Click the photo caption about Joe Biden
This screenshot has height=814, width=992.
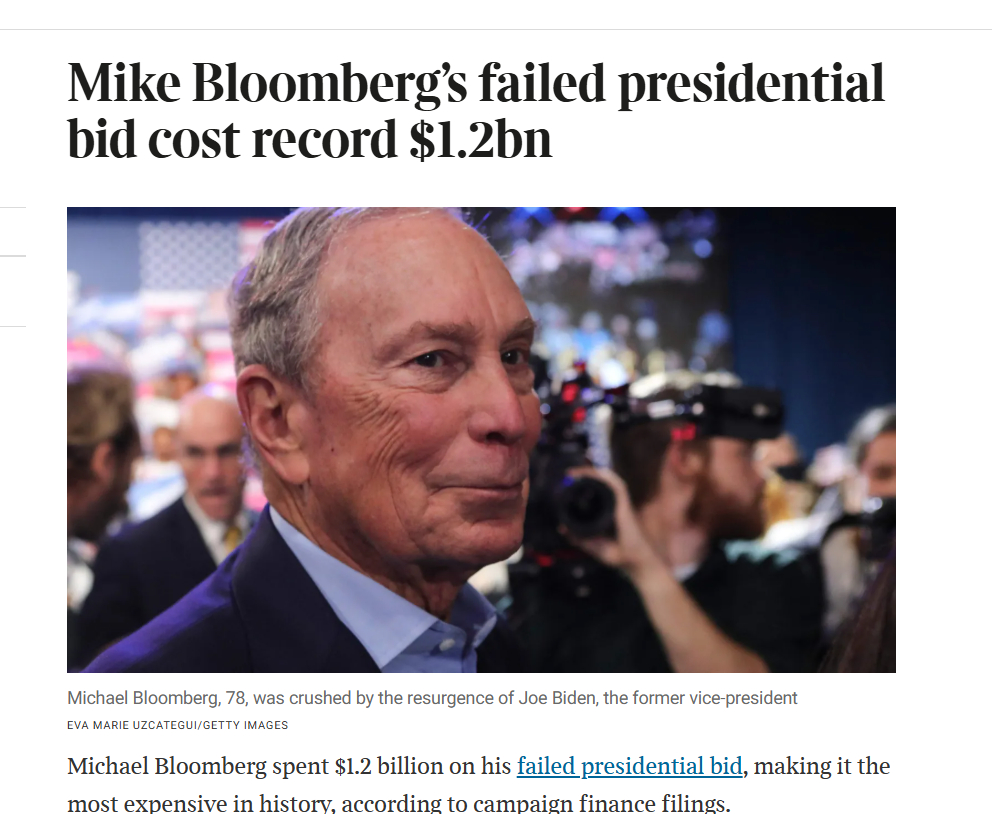[x=432, y=698]
